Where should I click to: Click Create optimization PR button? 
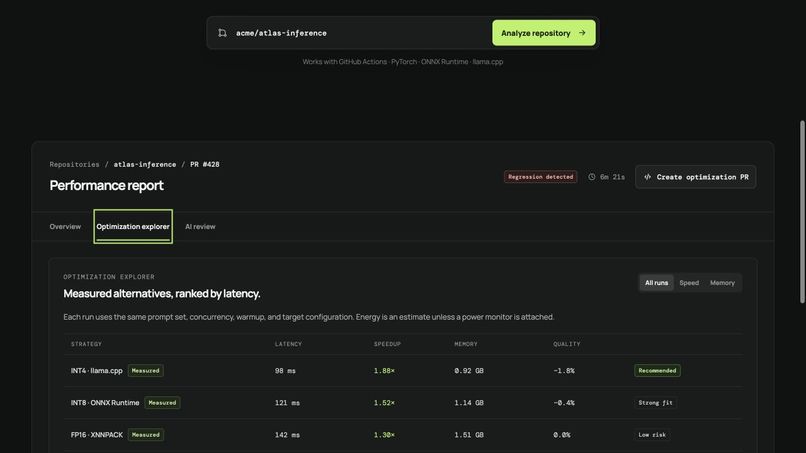[x=695, y=177]
